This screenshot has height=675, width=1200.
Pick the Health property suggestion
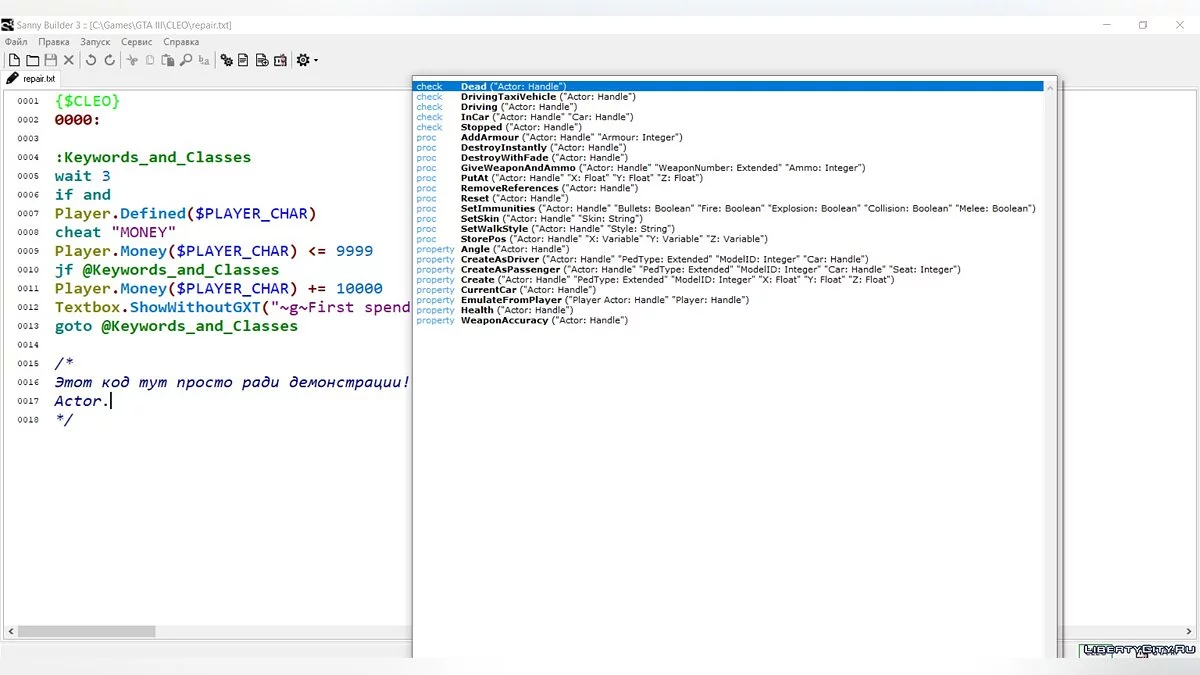click(477, 310)
